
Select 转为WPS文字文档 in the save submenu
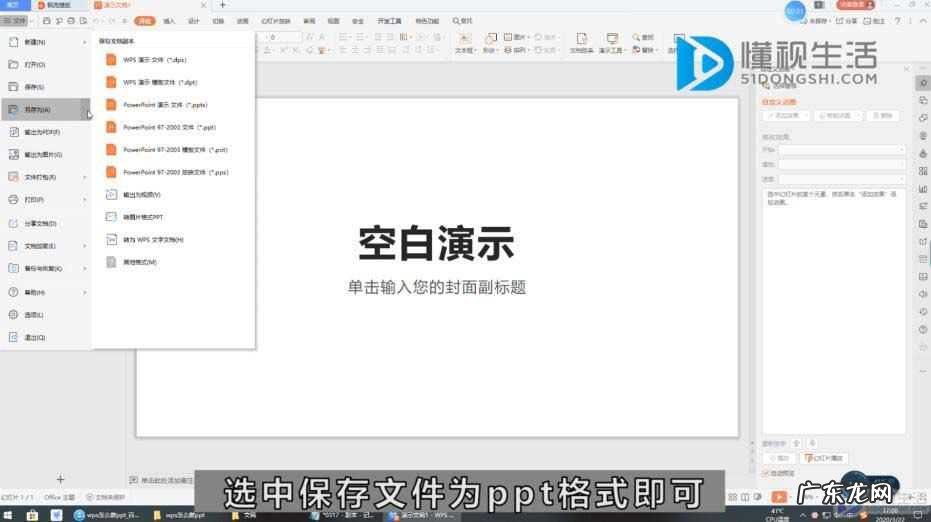point(172,240)
